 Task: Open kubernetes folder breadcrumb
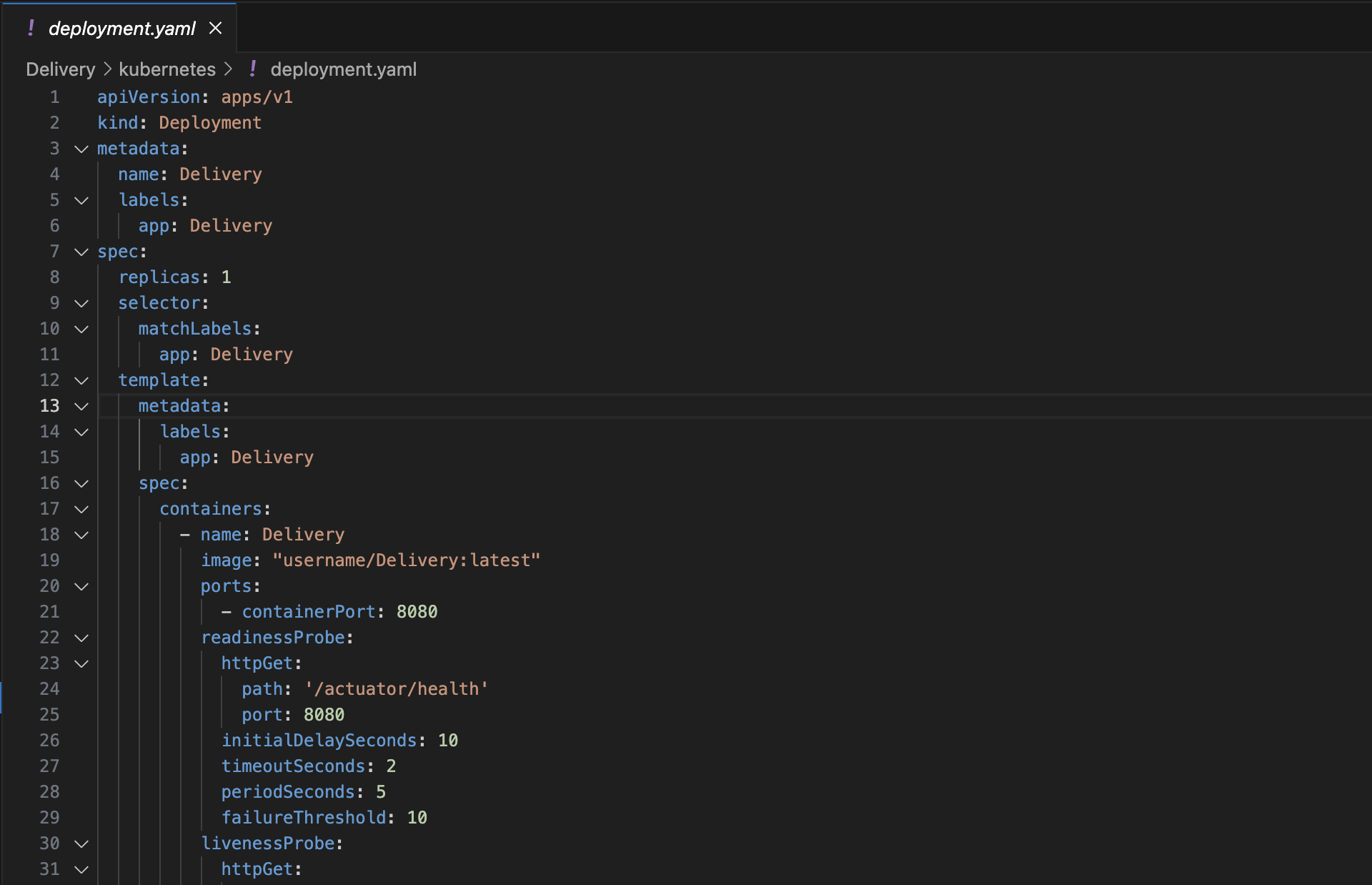pos(166,69)
